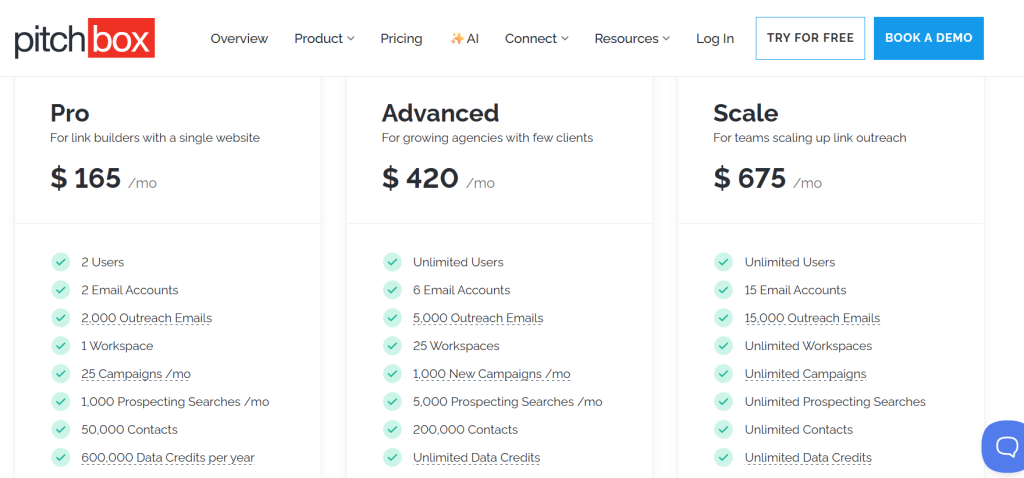
Task: Click the 50,000 Contacts text
Action: [x=129, y=430]
